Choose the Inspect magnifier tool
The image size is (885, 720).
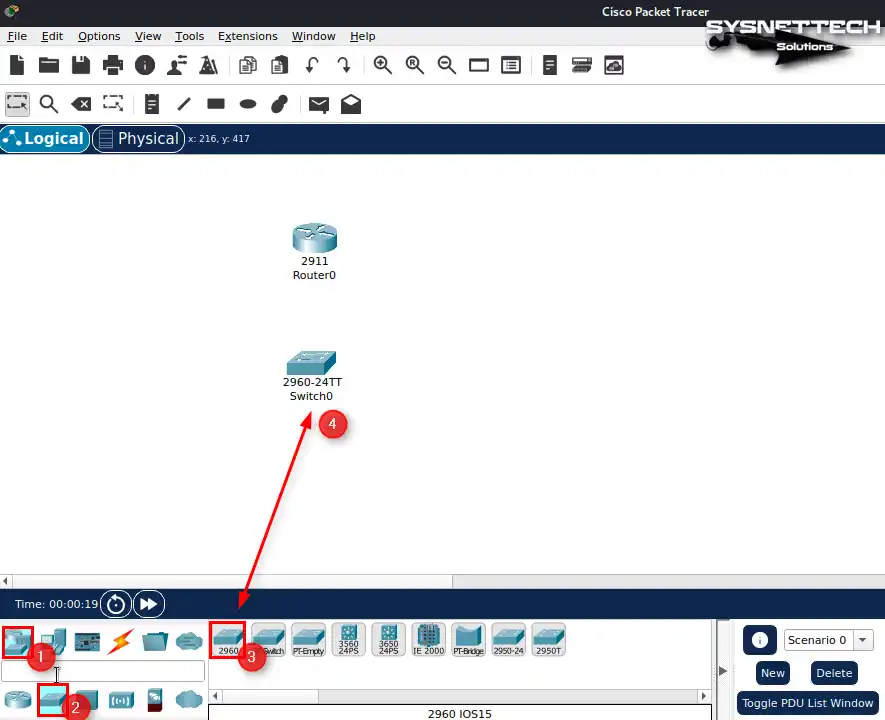coord(49,104)
